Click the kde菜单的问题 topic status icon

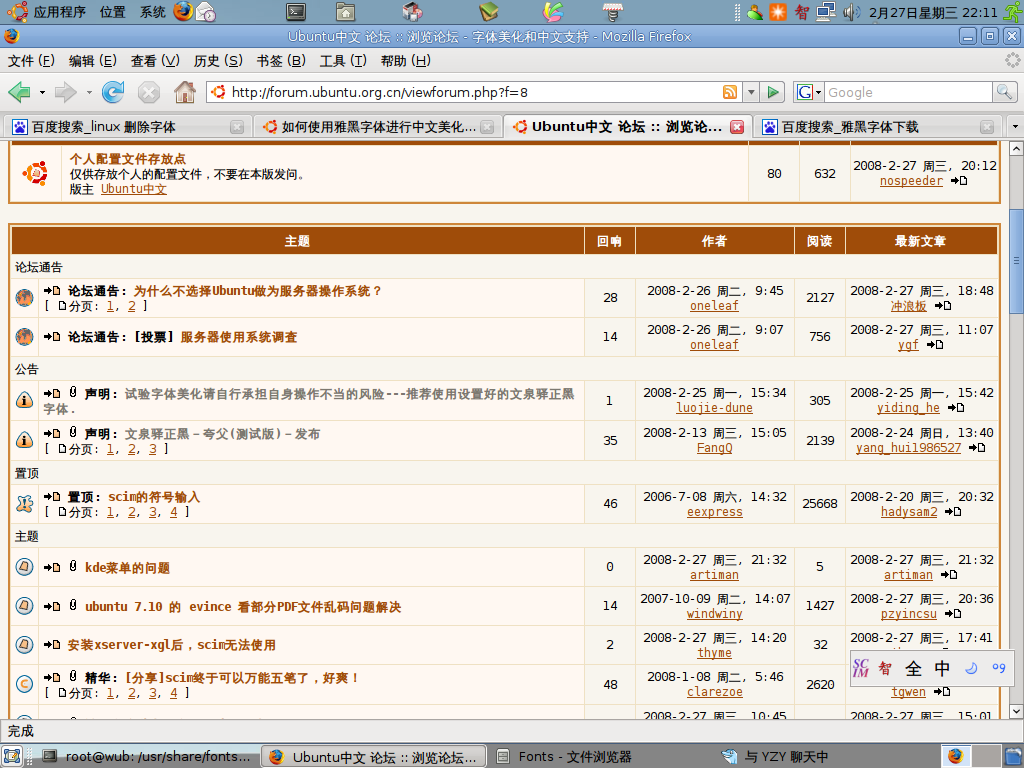pyautogui.click(x=24, y=566)
